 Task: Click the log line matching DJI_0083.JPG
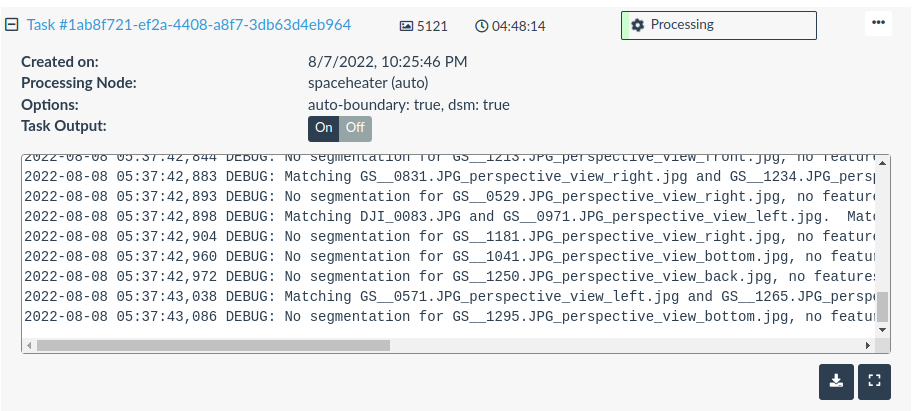(449, 217)
